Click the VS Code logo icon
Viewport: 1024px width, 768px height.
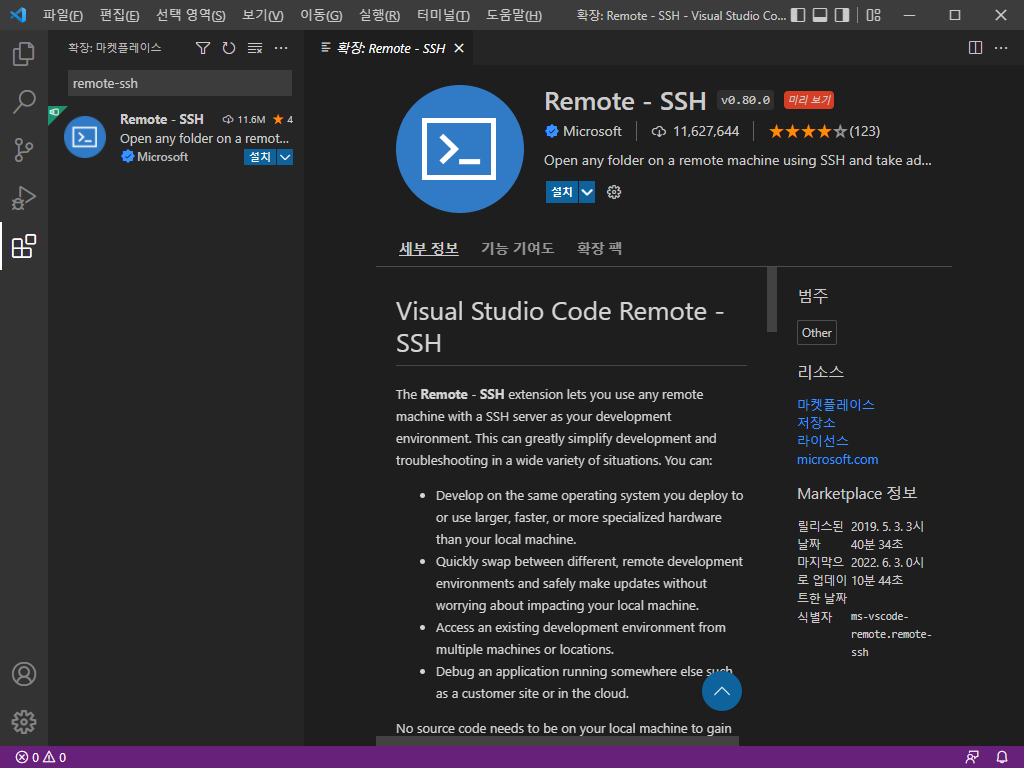click(18, 15)
